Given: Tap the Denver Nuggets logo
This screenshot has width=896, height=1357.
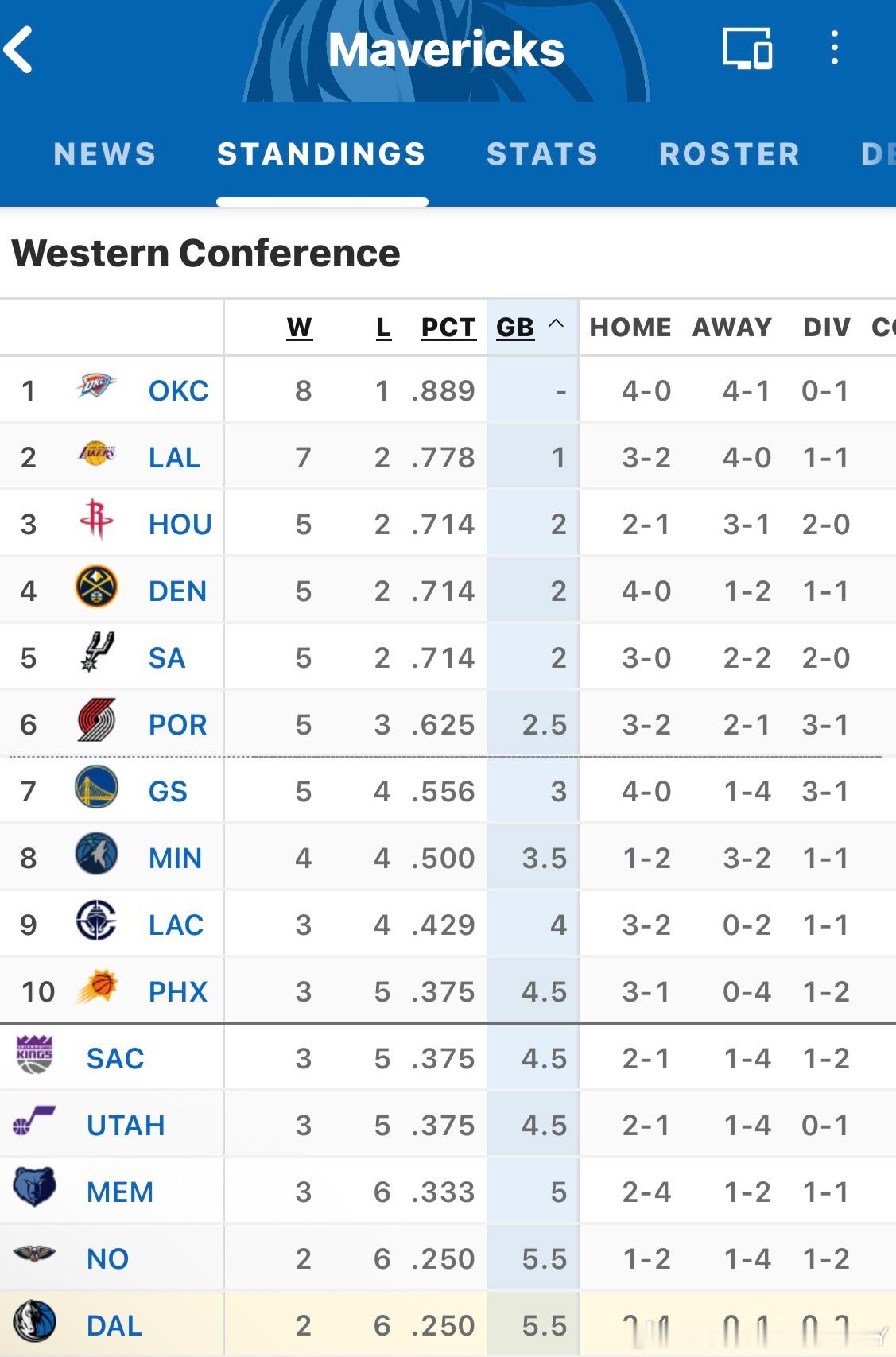Looking at the screenshot, I should (x=96, y=588).
